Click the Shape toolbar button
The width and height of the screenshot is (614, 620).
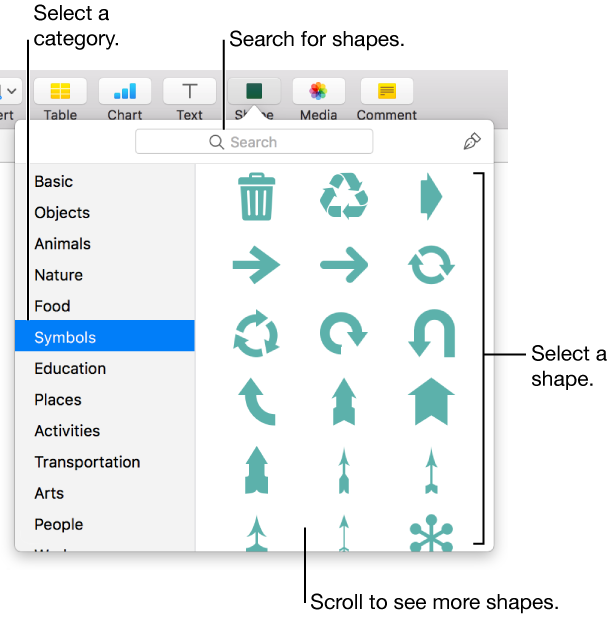(x=254, y=91)
